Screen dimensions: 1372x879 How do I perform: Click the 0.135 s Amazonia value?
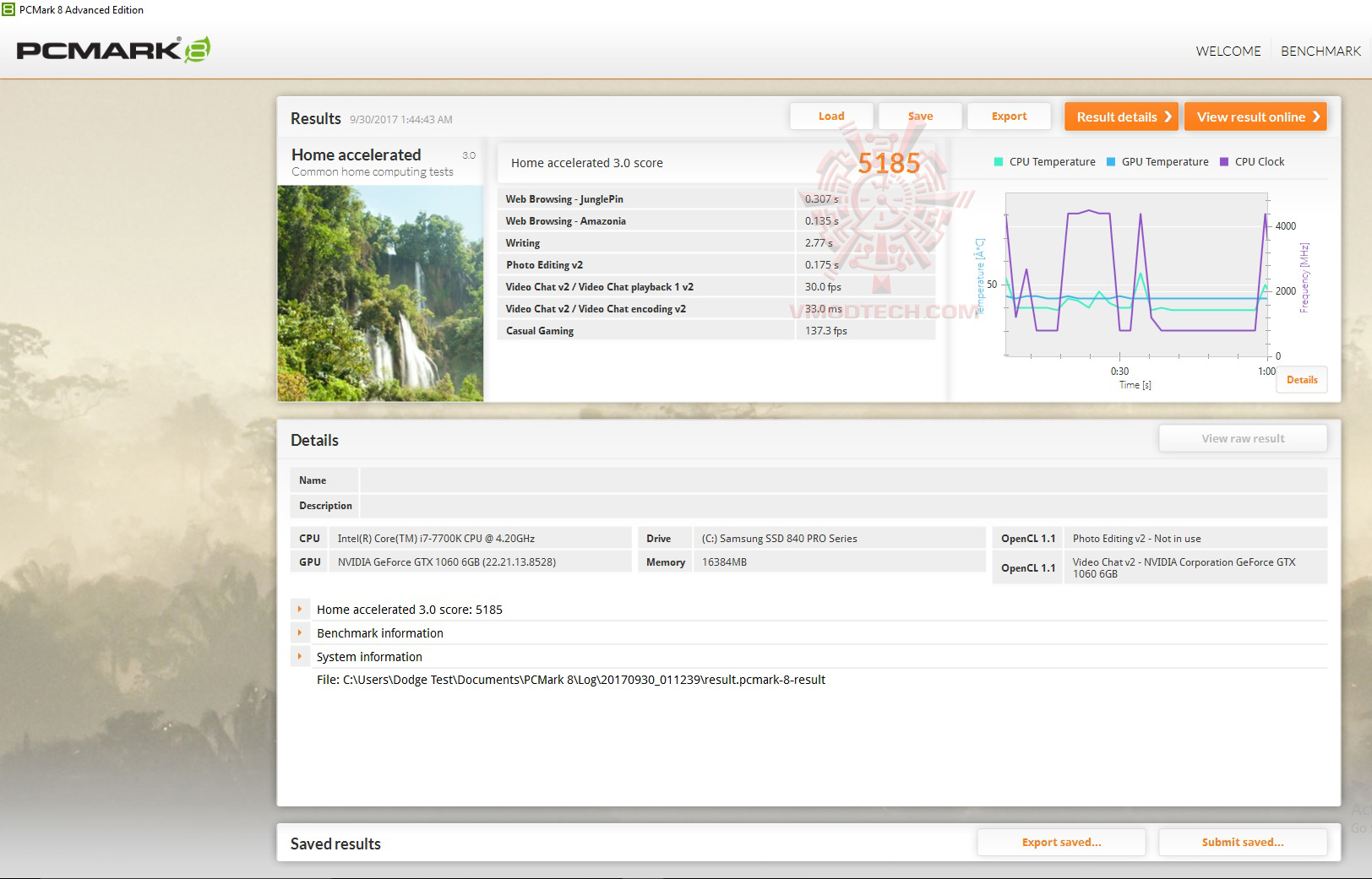click(821, 221)
